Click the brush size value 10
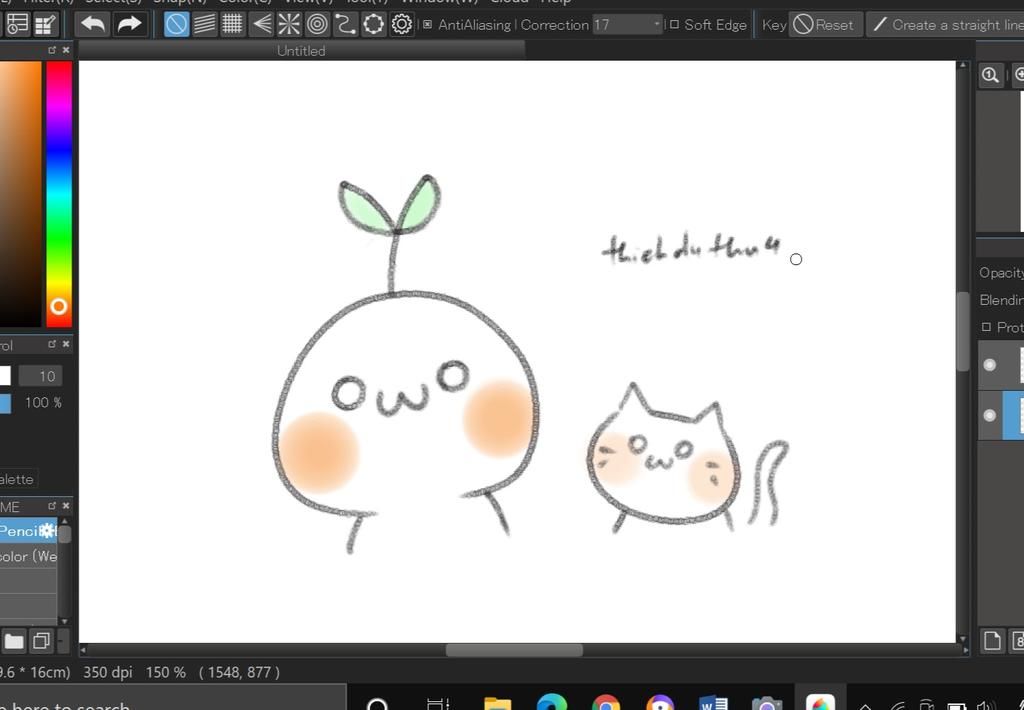 click(40, 376)
